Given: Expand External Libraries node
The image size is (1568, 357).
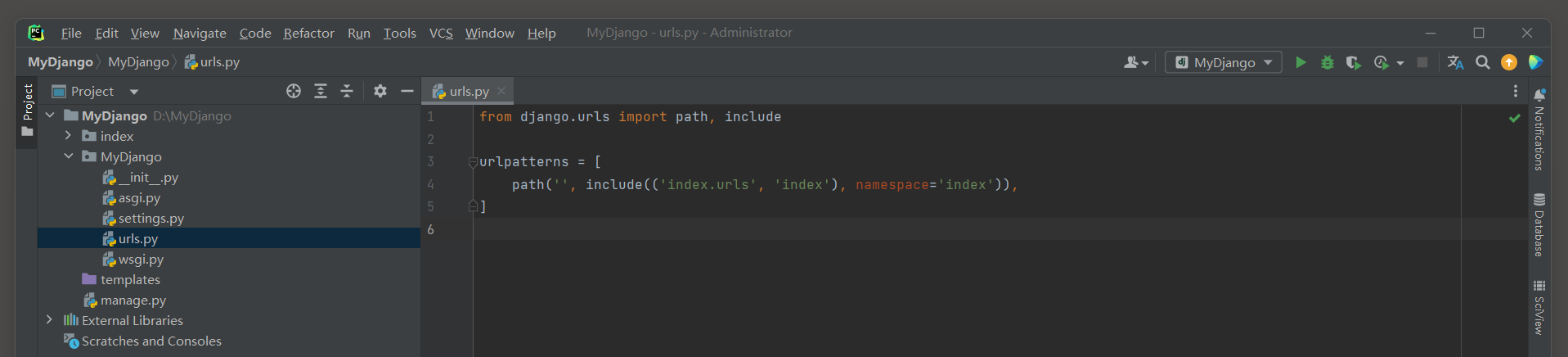Looking at the screenshot, I should (50, 320).
